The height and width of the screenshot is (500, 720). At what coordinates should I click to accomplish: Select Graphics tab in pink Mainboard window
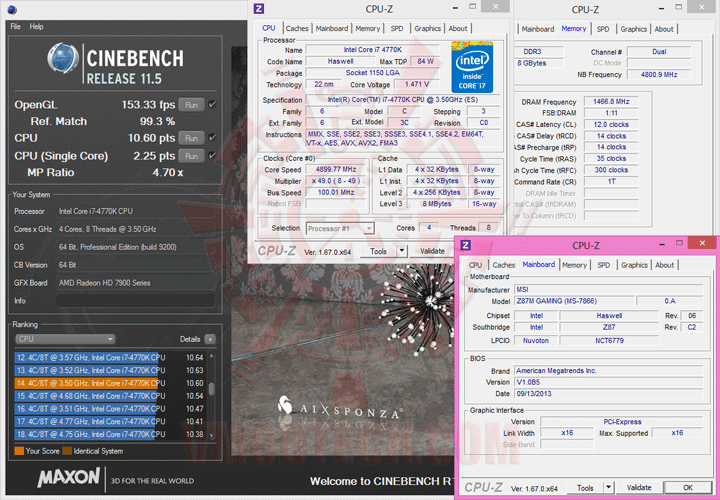point(634,265)
